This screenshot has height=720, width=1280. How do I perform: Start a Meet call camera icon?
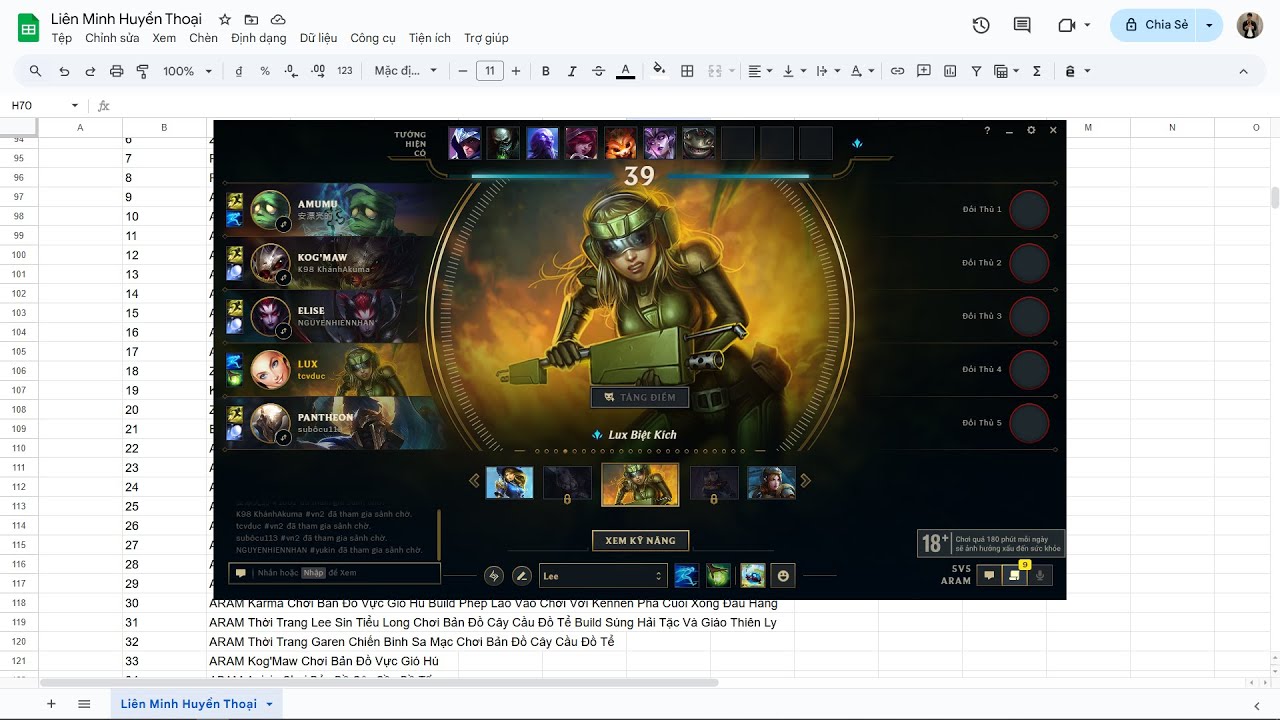(x=1066, y=25)
